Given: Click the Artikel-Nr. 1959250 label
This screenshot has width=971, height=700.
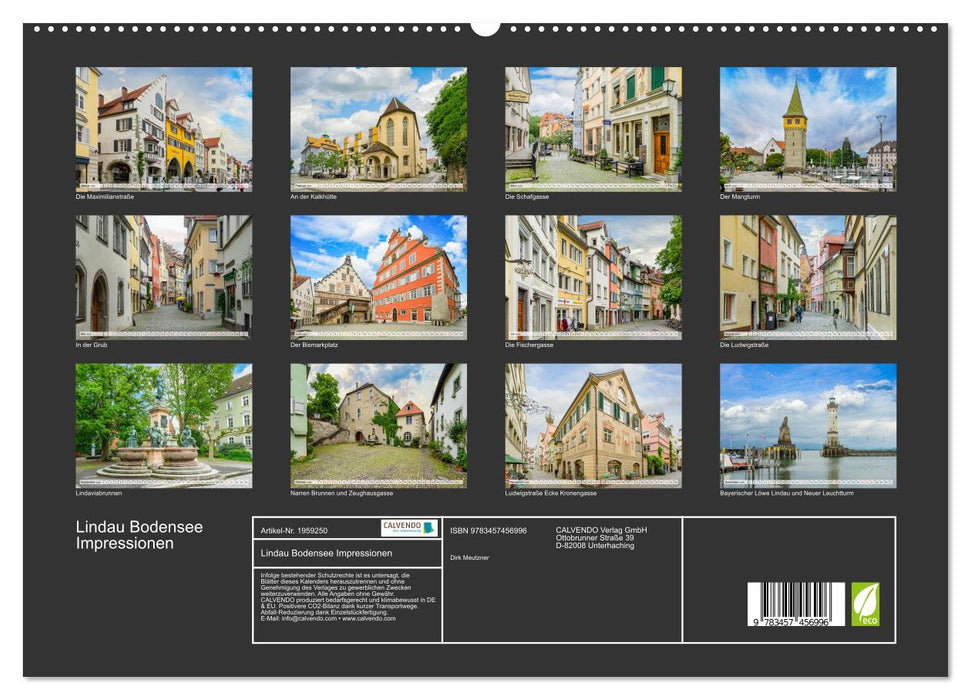Looking at the screenshot, I should [x=294, y=530].
